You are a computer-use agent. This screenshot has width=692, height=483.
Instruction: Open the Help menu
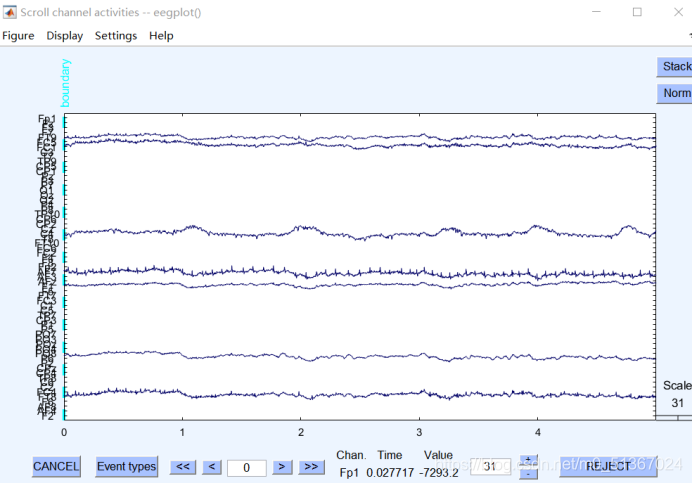161,36
